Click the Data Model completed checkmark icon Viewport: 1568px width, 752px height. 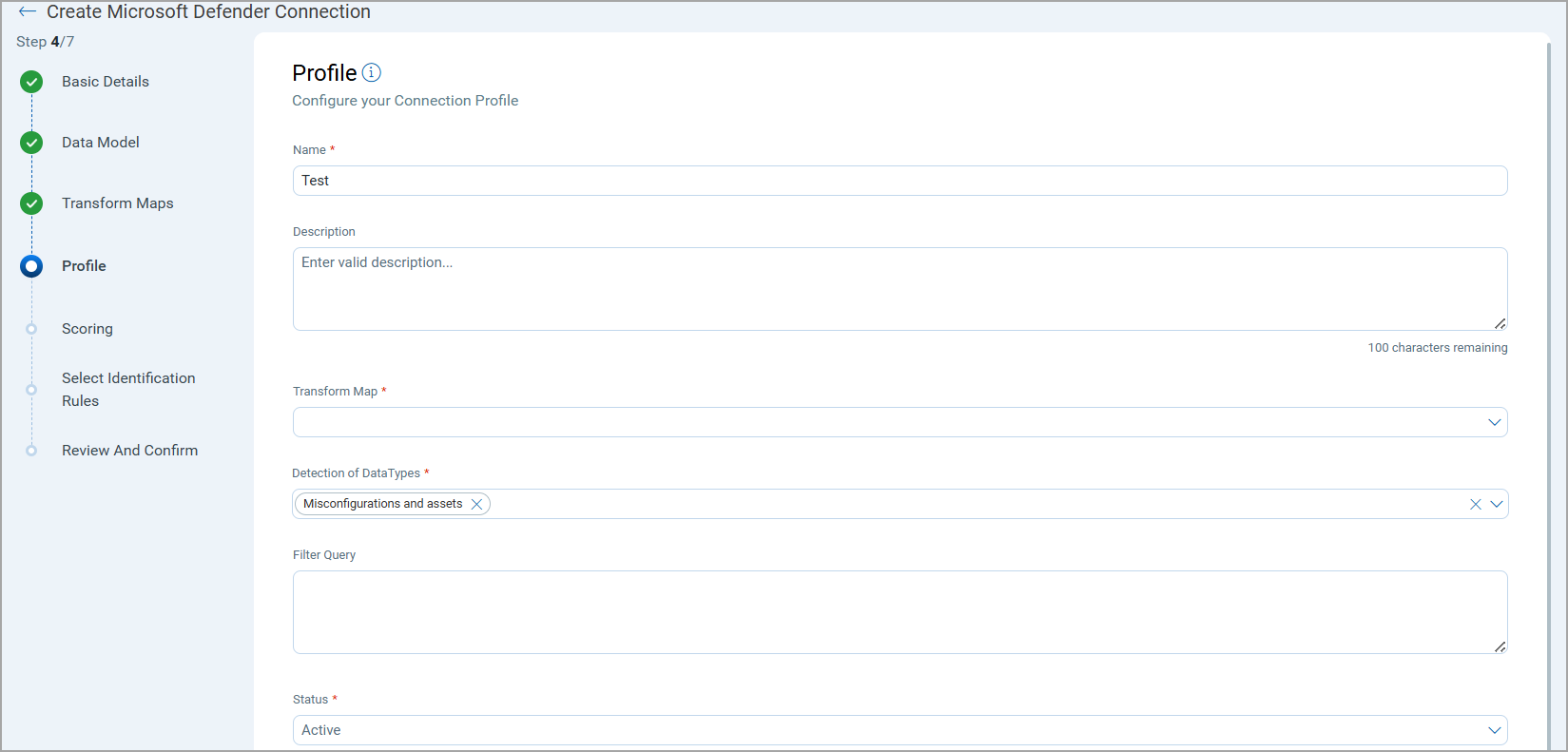tap(31, 143)
